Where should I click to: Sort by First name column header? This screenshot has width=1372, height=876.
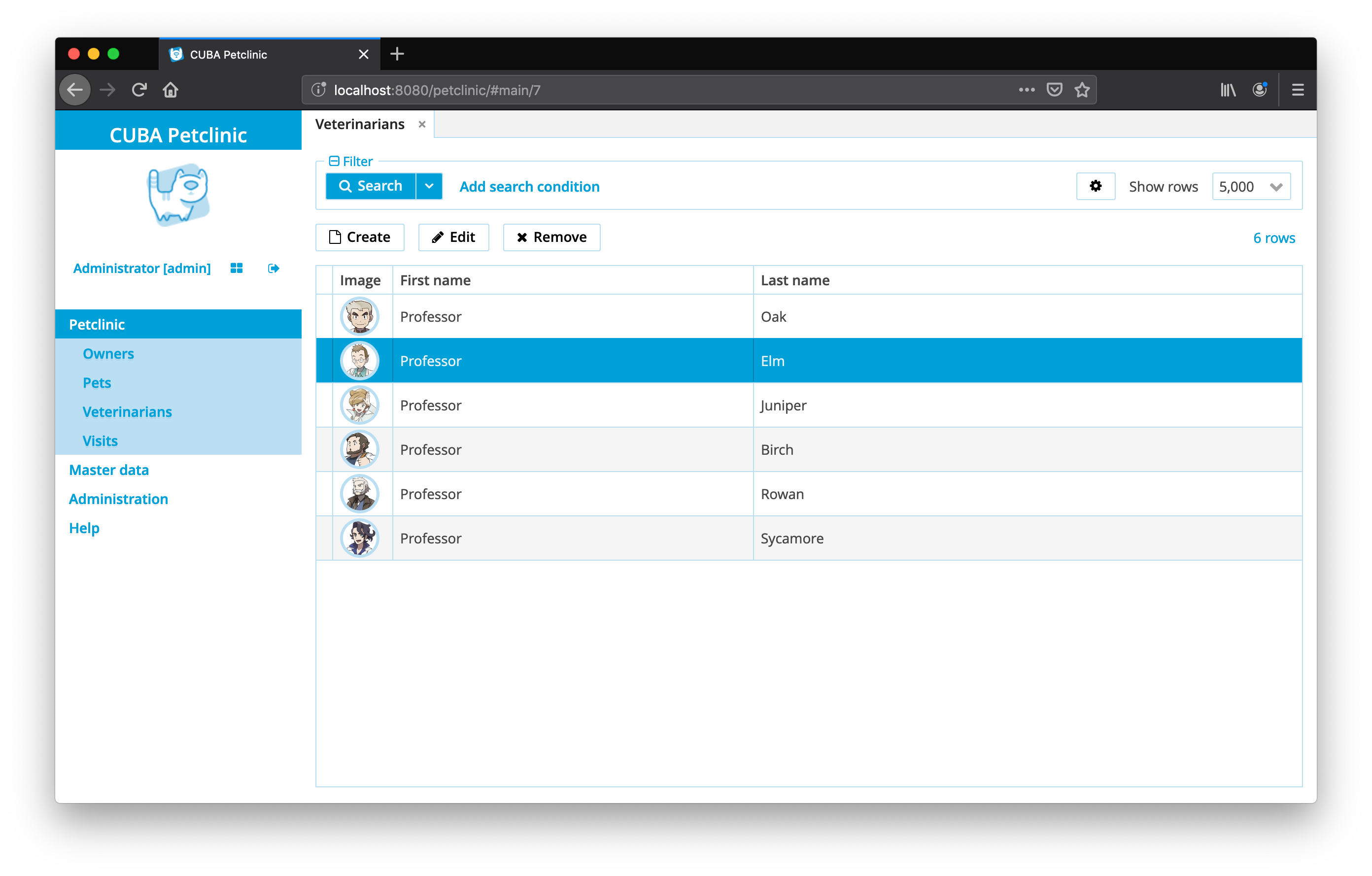pos(573,280)
